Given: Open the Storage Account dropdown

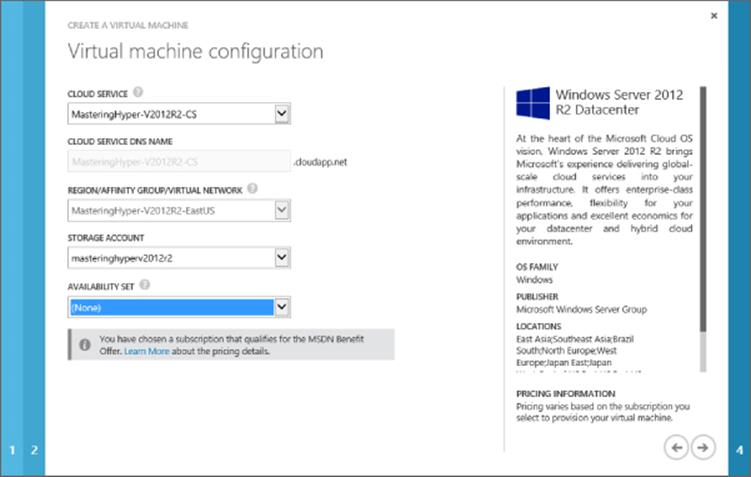Looking at the screenshot, I should point(282,258).
